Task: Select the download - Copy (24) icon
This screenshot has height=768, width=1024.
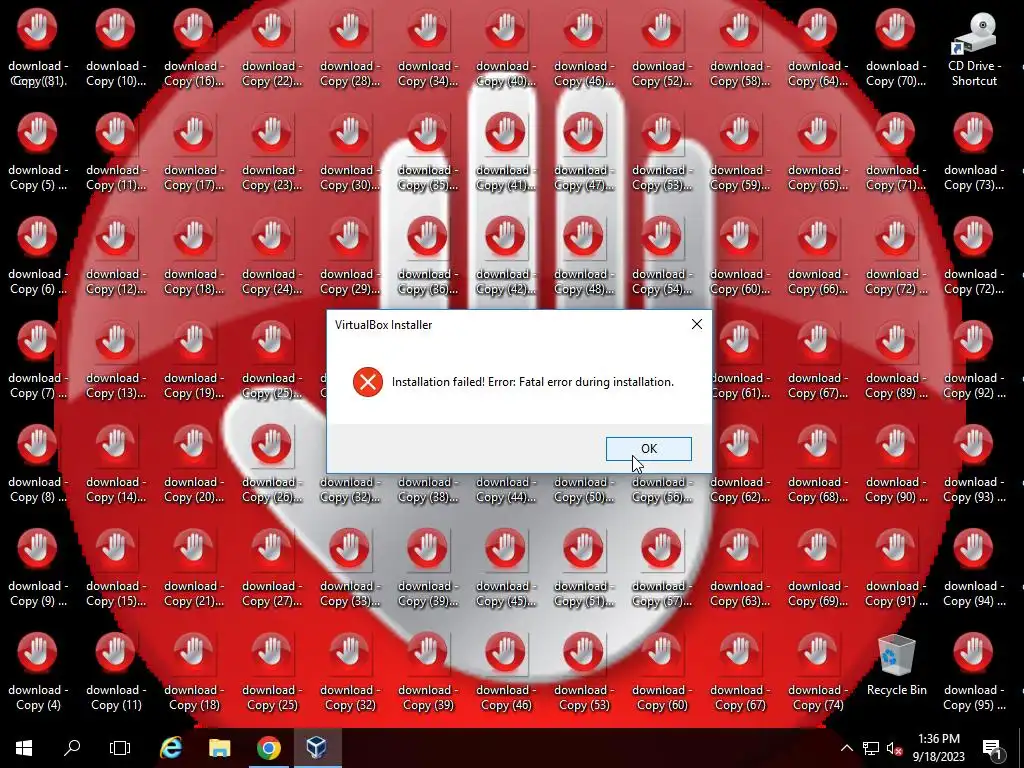Action: coord(272,258)
